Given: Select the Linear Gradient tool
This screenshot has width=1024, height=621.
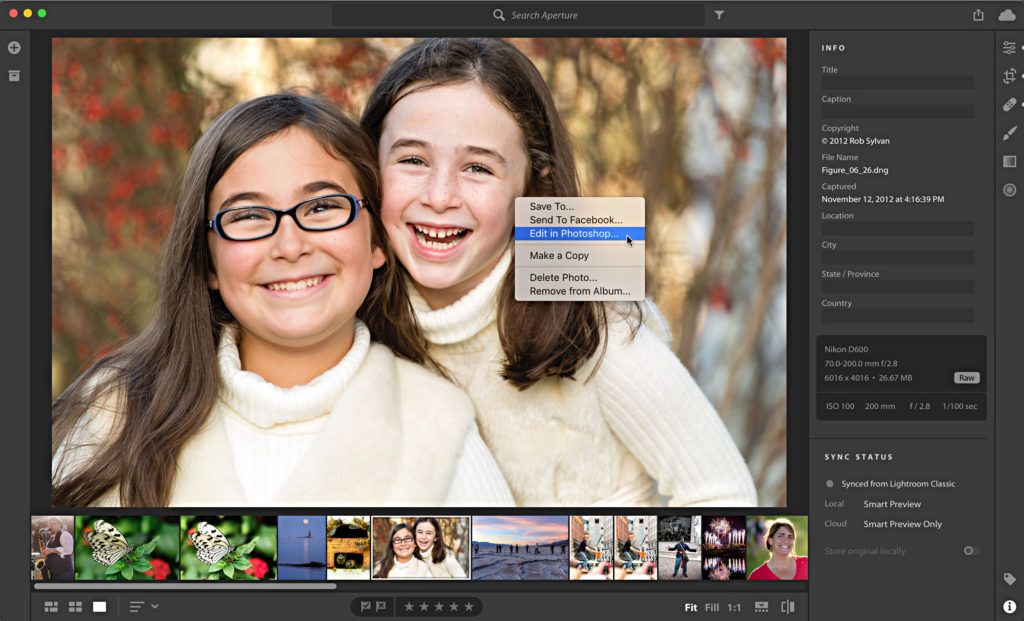Looking at the screenshot, I should point(1009,161).
